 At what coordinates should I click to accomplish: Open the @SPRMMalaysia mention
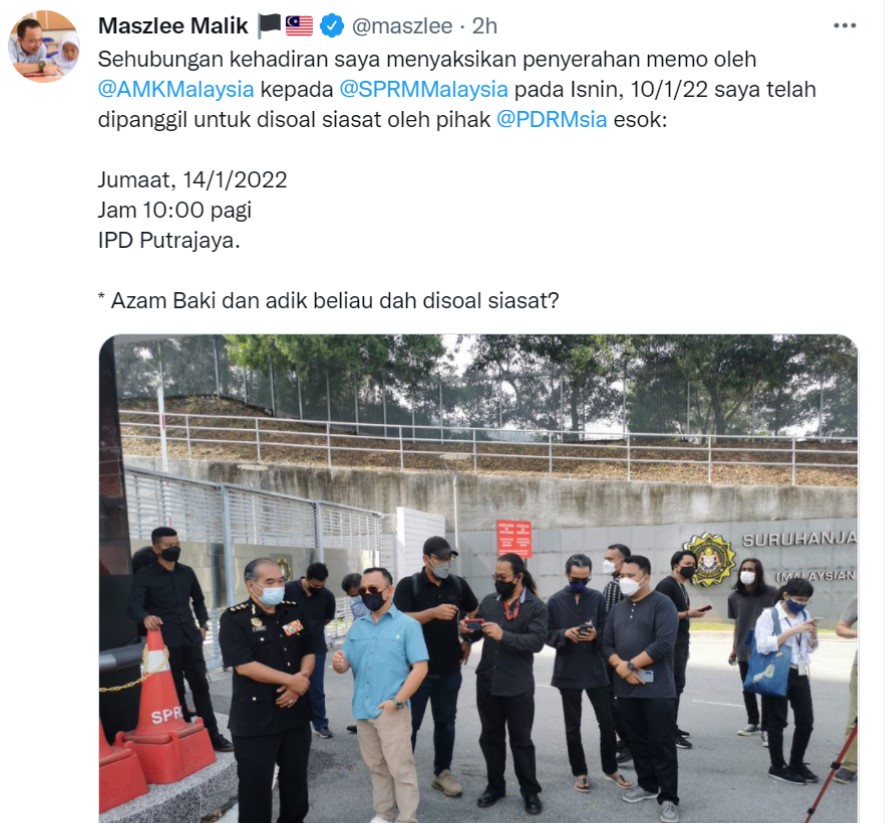[x=423, y=90]
